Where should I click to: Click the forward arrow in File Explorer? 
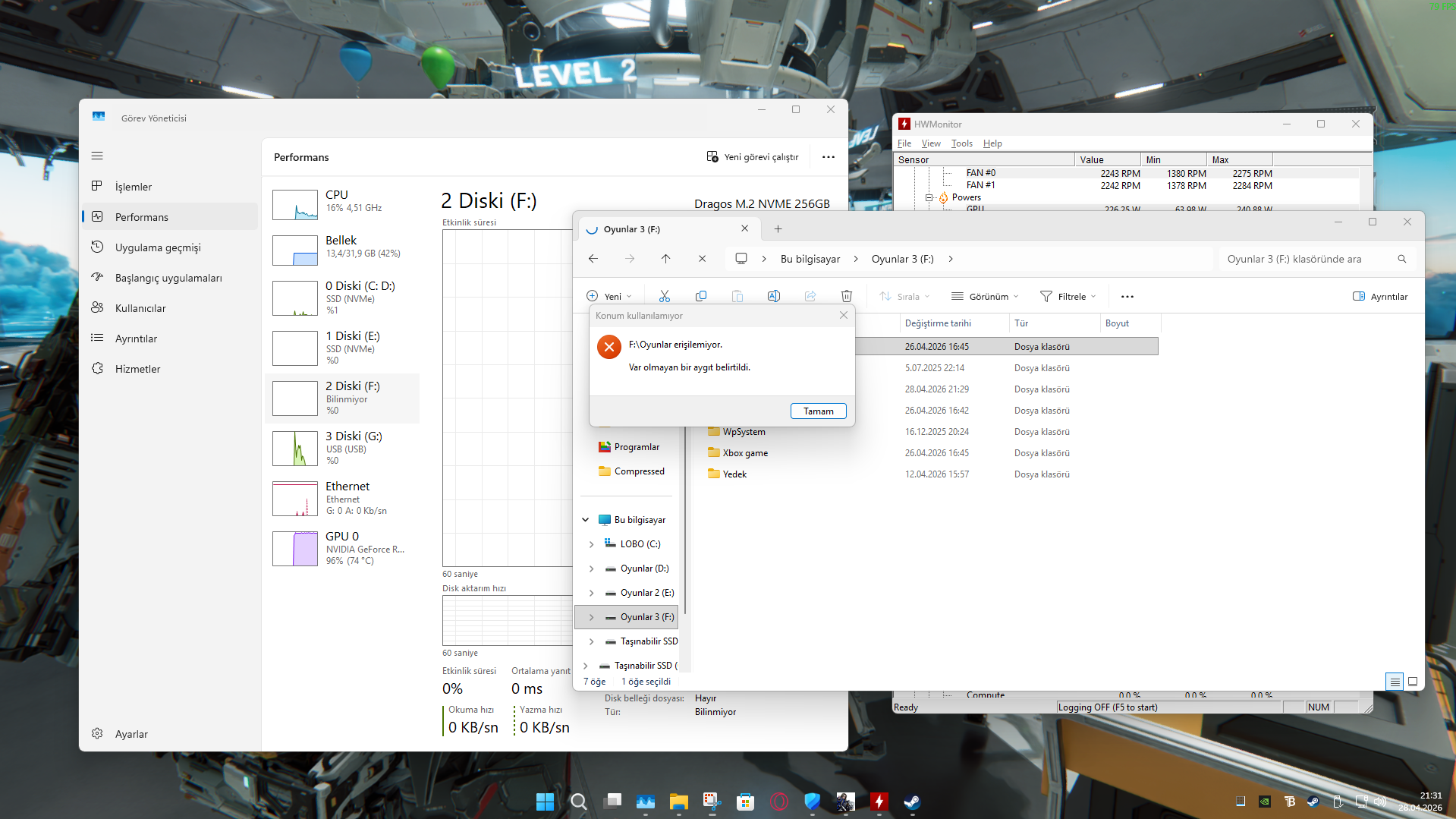[630, 259]
